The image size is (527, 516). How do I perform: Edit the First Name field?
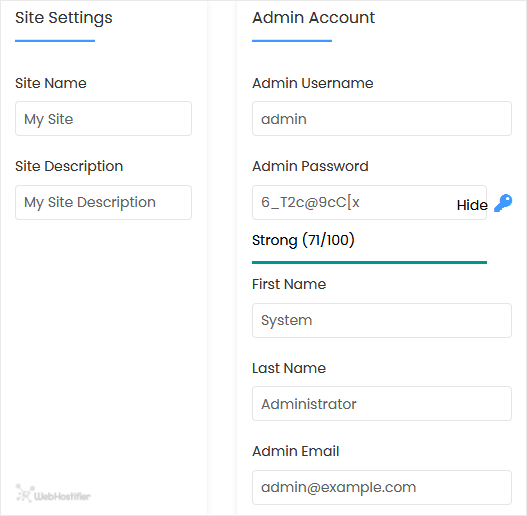click(382, 320)
